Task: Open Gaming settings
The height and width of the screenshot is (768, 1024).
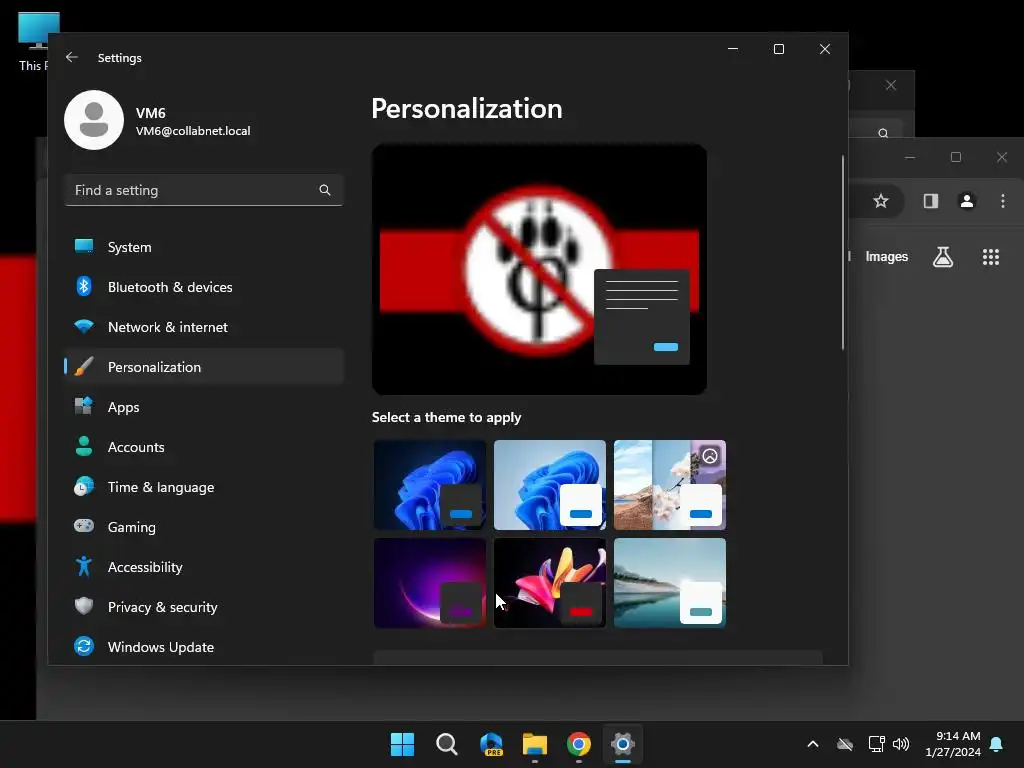Action: [204, 526]
